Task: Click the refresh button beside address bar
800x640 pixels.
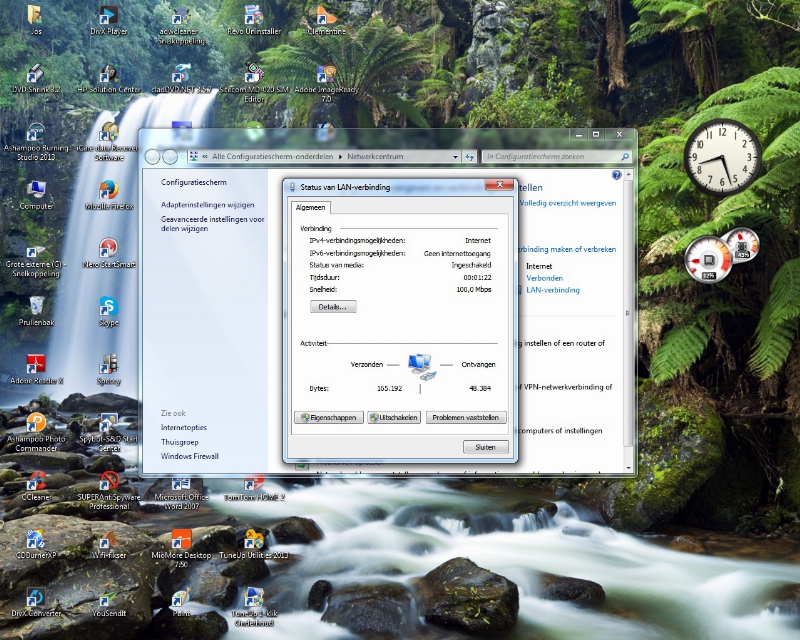Action: tap(469, 157)
